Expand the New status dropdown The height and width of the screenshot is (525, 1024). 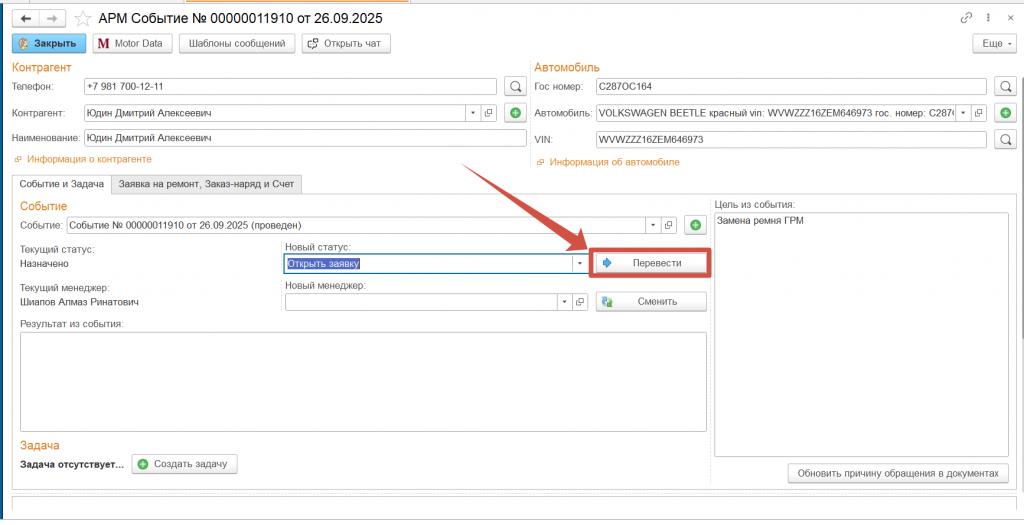[579, 264]
